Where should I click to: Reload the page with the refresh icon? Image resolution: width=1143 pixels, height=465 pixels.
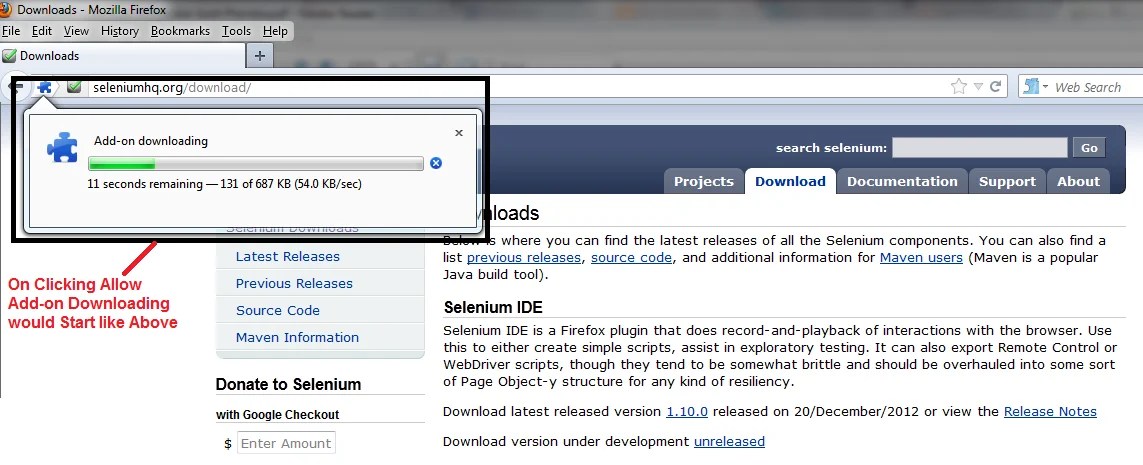pos(995,87)
